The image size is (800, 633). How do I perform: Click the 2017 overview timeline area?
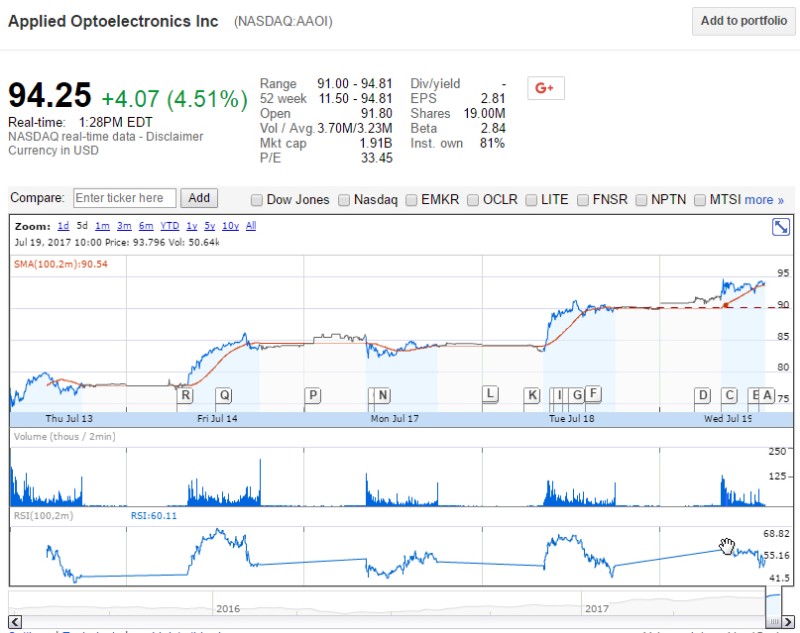(x=597, y=609)
